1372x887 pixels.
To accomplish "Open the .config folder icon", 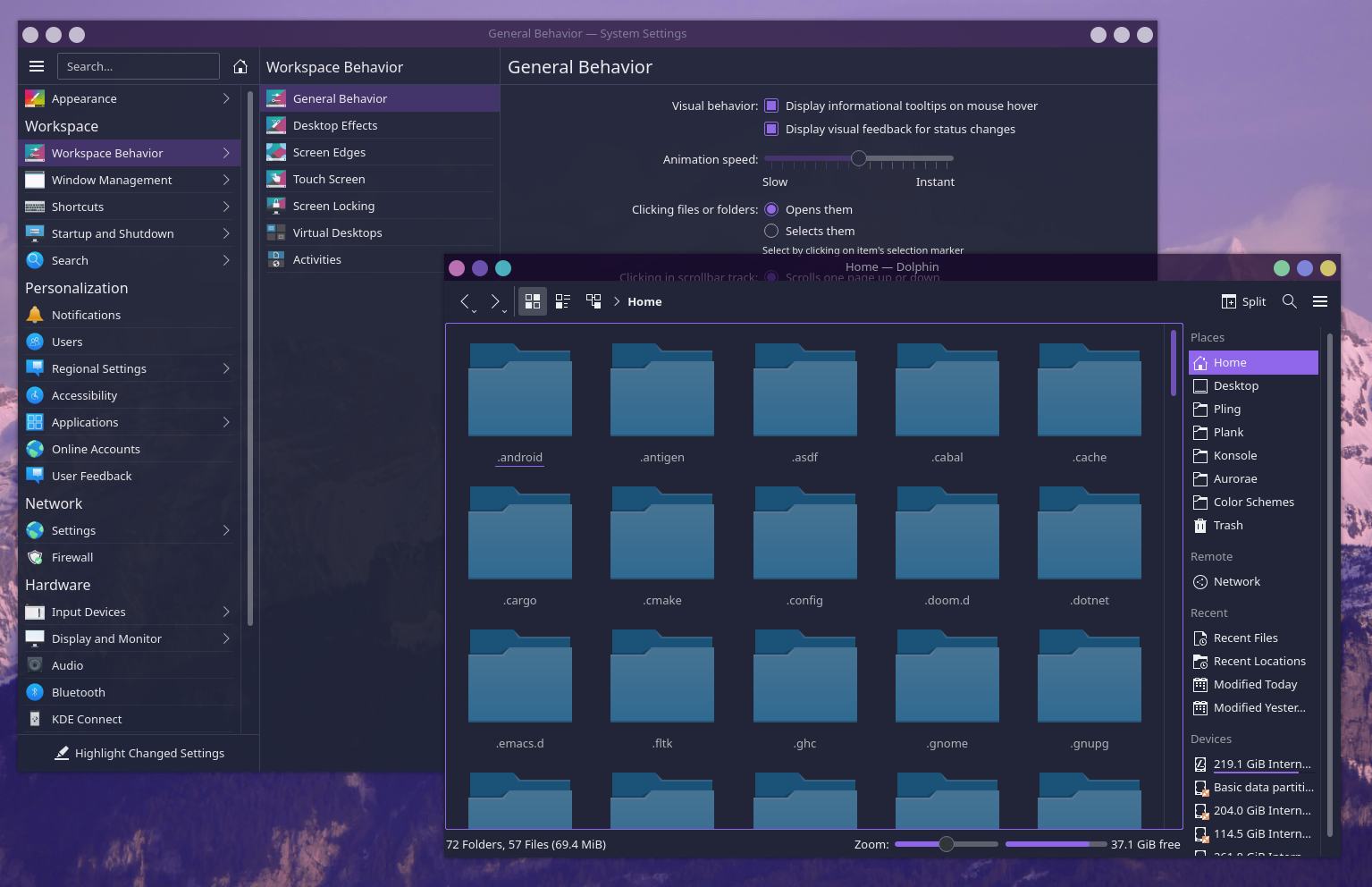I will 805,532.
